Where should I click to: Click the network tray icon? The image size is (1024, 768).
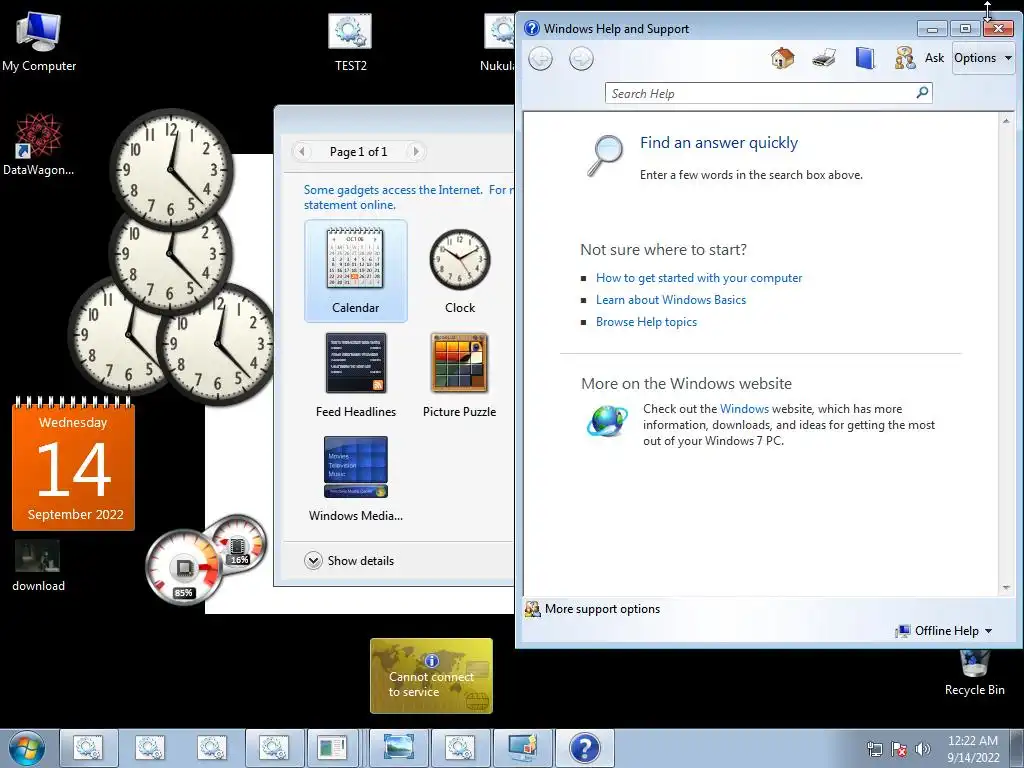click(874, 749)
